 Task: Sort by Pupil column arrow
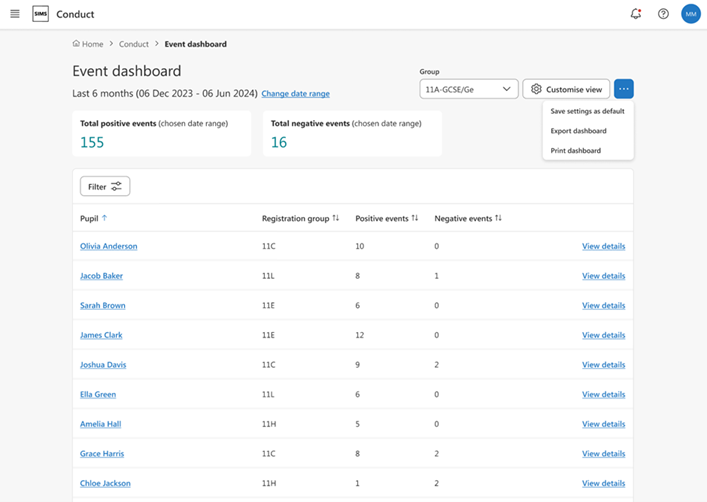[105, 218]
